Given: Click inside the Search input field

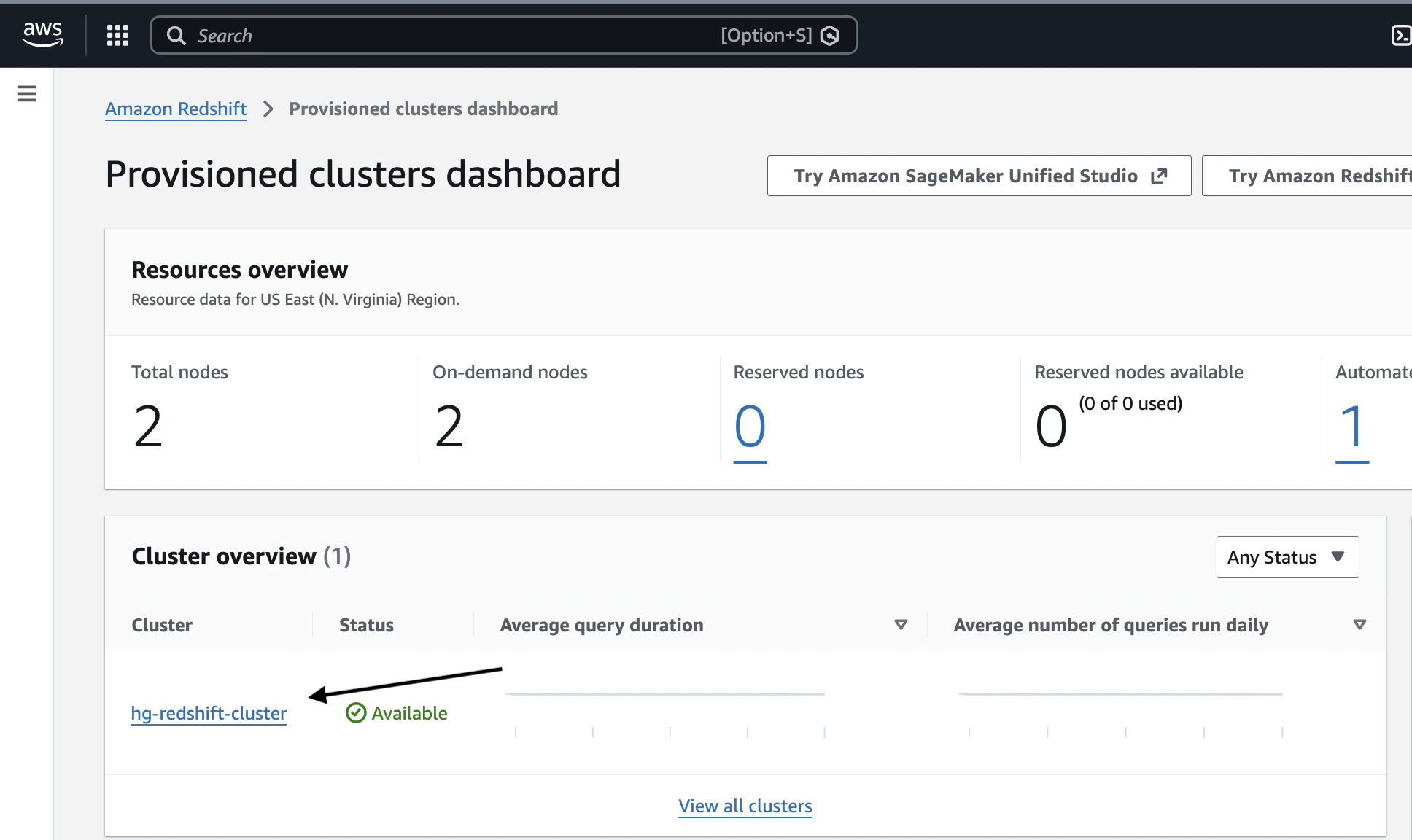Looking at the screenshot, I should pos(438,35).
